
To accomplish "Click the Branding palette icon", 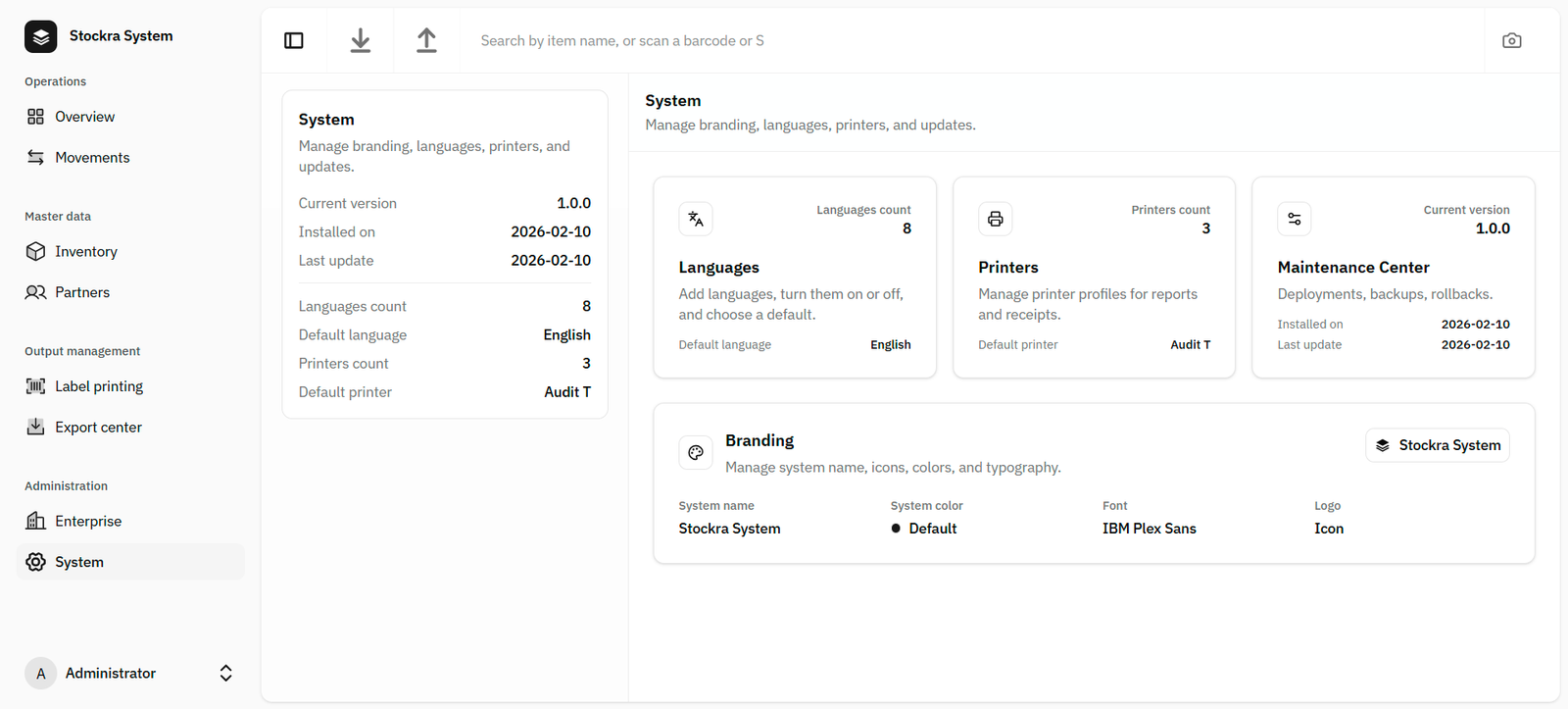I will [696, 452].
